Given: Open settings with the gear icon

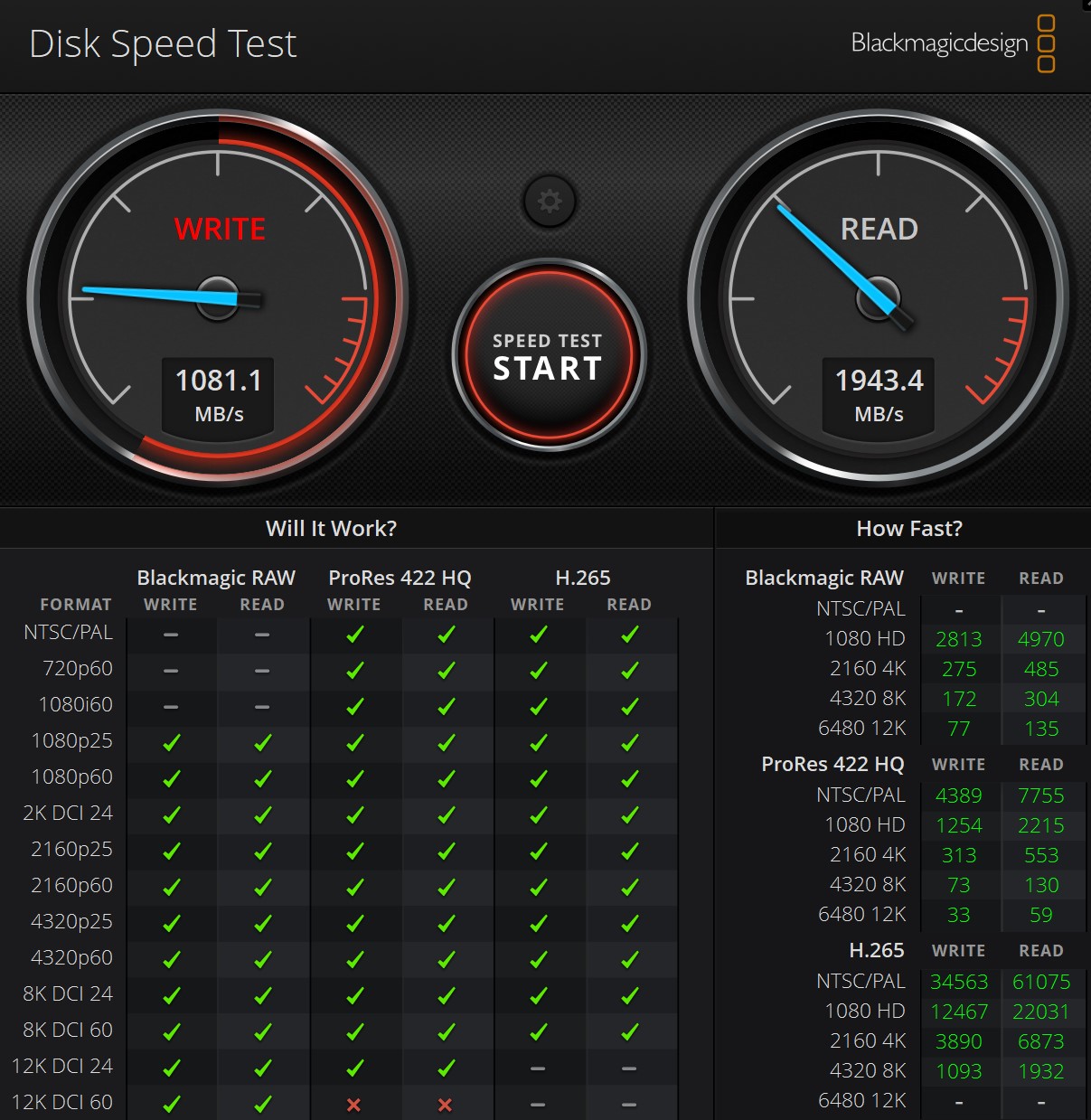Looking at the screenshot, I should 549,201.
